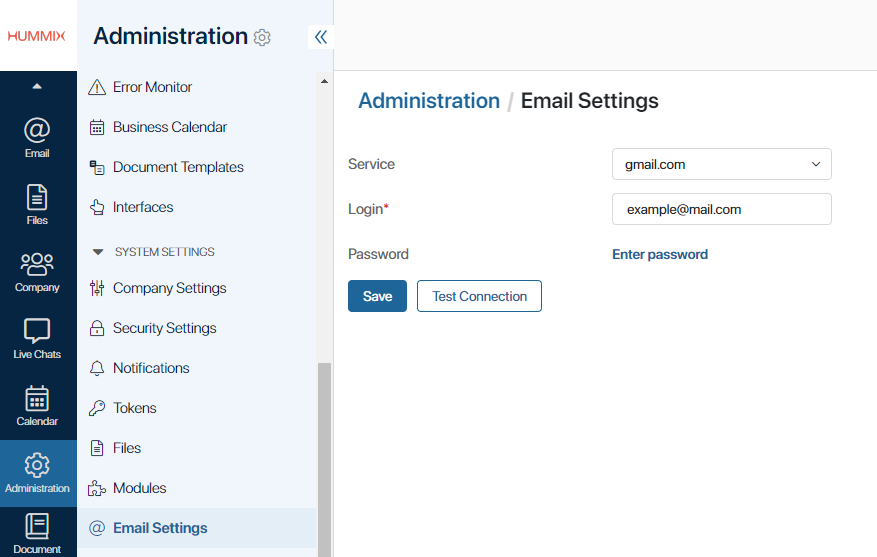This screenshot has height=557, width=877.
Task: Open the Files icon in dark sidebar
Action: (x=37, y=205)
